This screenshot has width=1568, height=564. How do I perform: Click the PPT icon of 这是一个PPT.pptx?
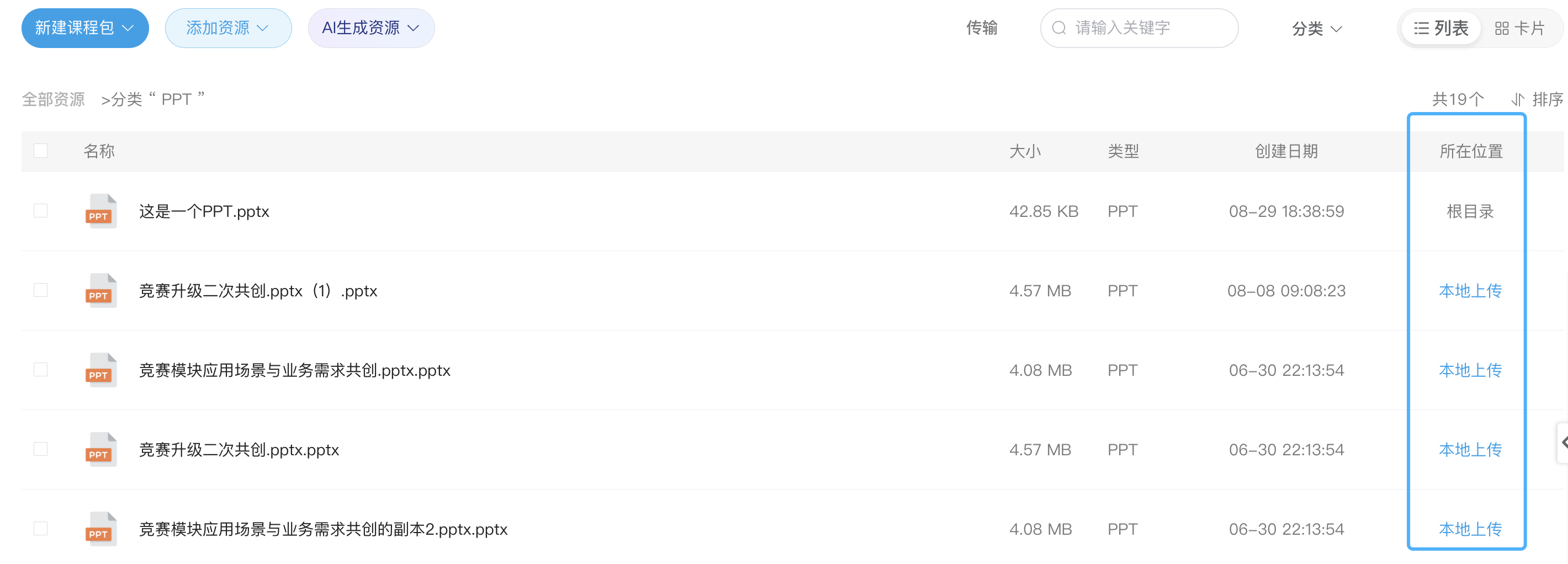100,211
